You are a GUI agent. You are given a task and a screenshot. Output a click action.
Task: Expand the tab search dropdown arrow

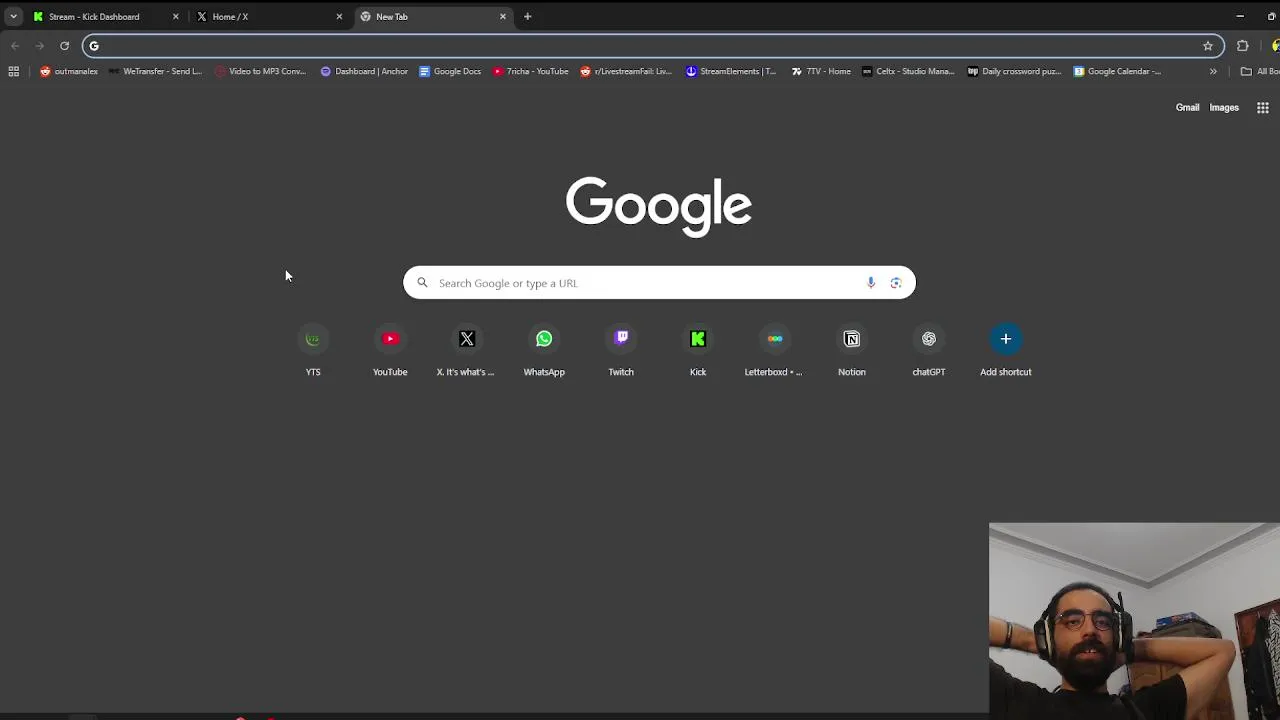13,16
